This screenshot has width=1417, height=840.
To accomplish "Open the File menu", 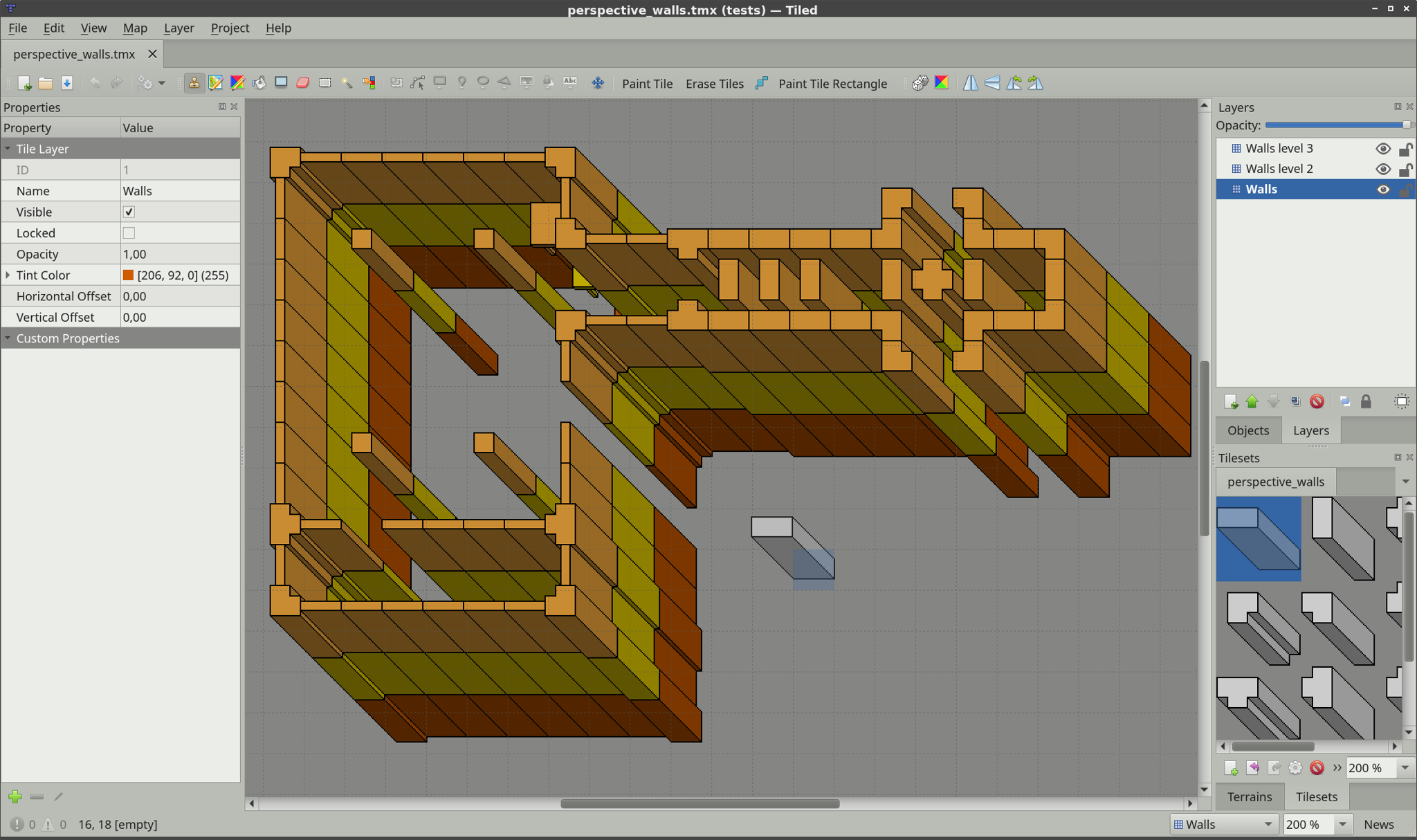I will coord(18,28).
